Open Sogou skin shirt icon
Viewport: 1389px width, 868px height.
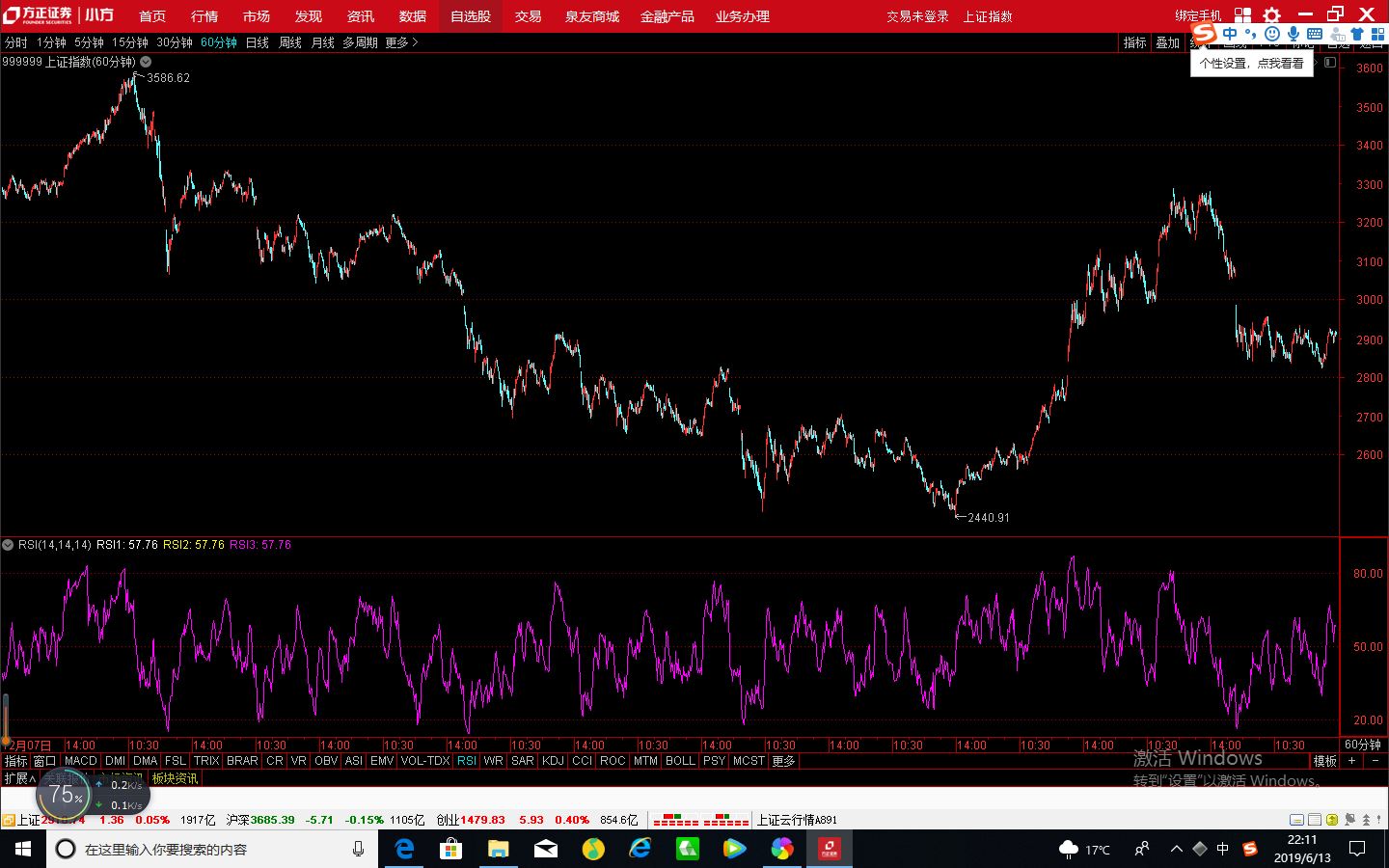pyautogui.click(x=1357, y=35)
